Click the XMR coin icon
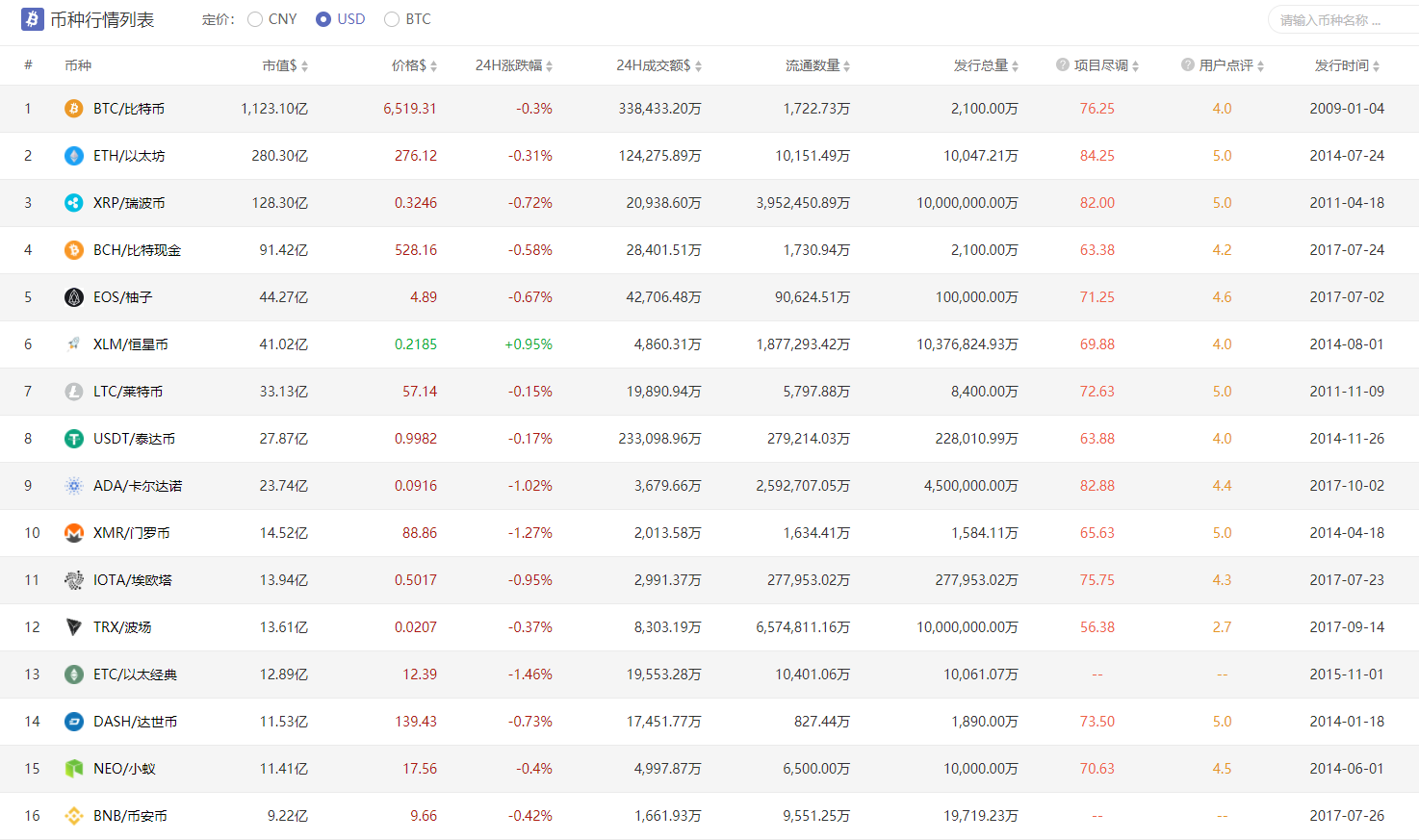The width and height of the screenshot is (1419, 840). pos(74,533)
